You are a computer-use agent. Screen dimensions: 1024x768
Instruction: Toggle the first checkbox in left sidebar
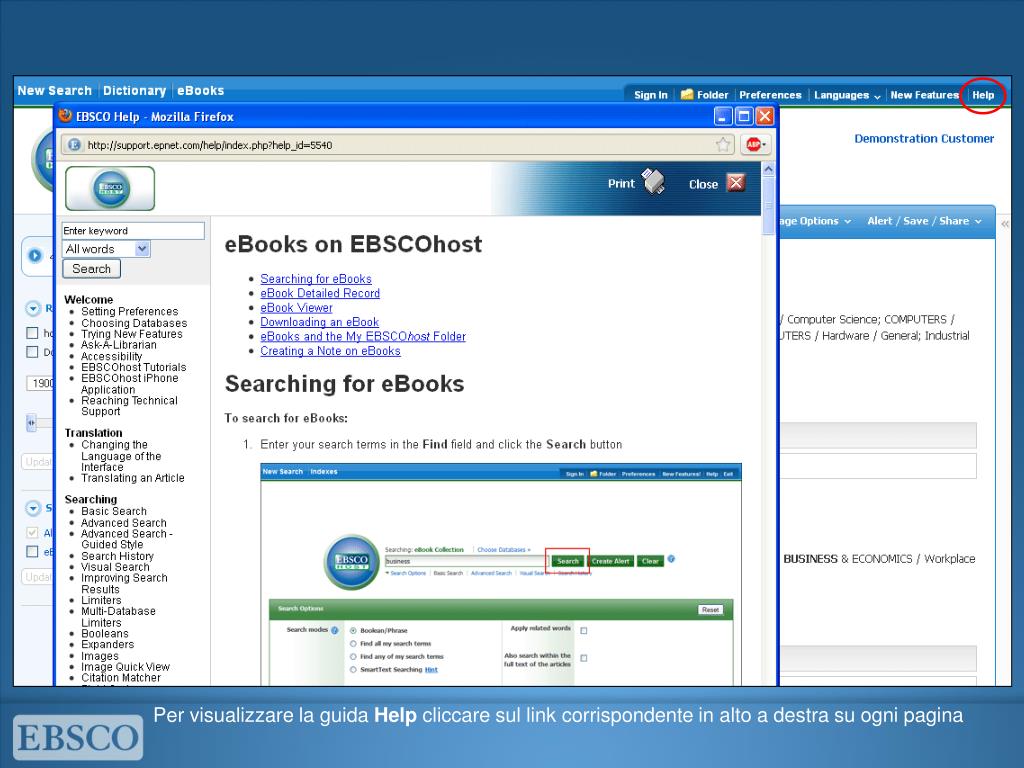tap(32, 333)
